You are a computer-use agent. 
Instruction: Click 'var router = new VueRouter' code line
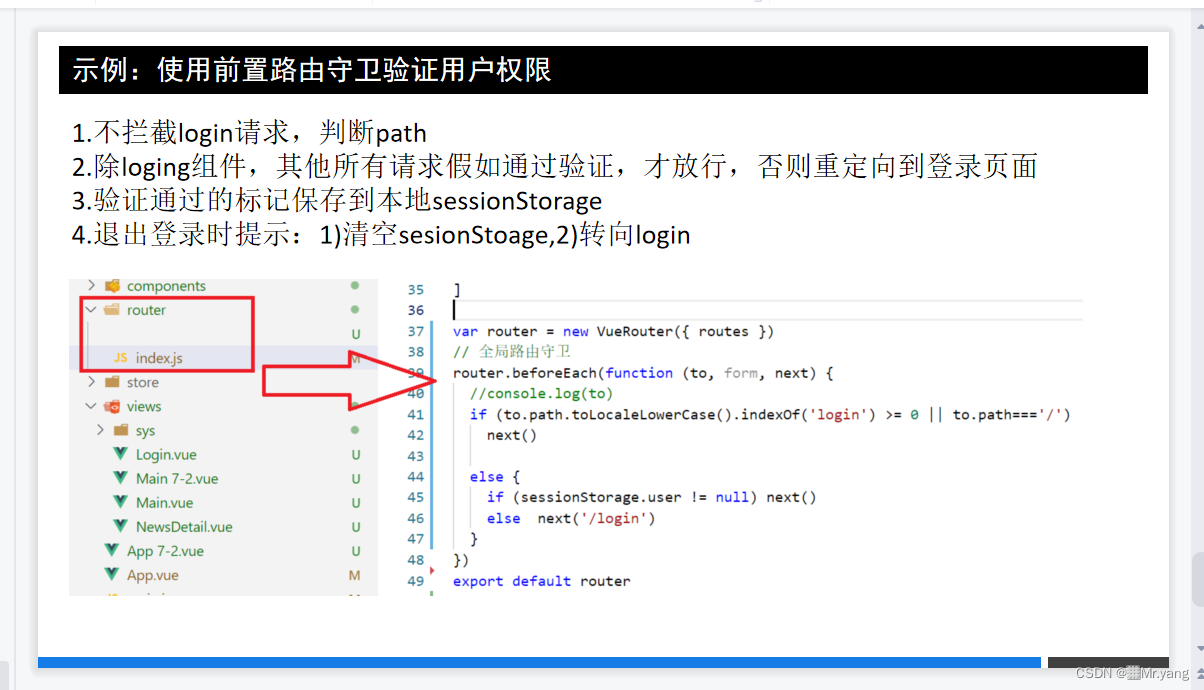click(x=613, y=331)
